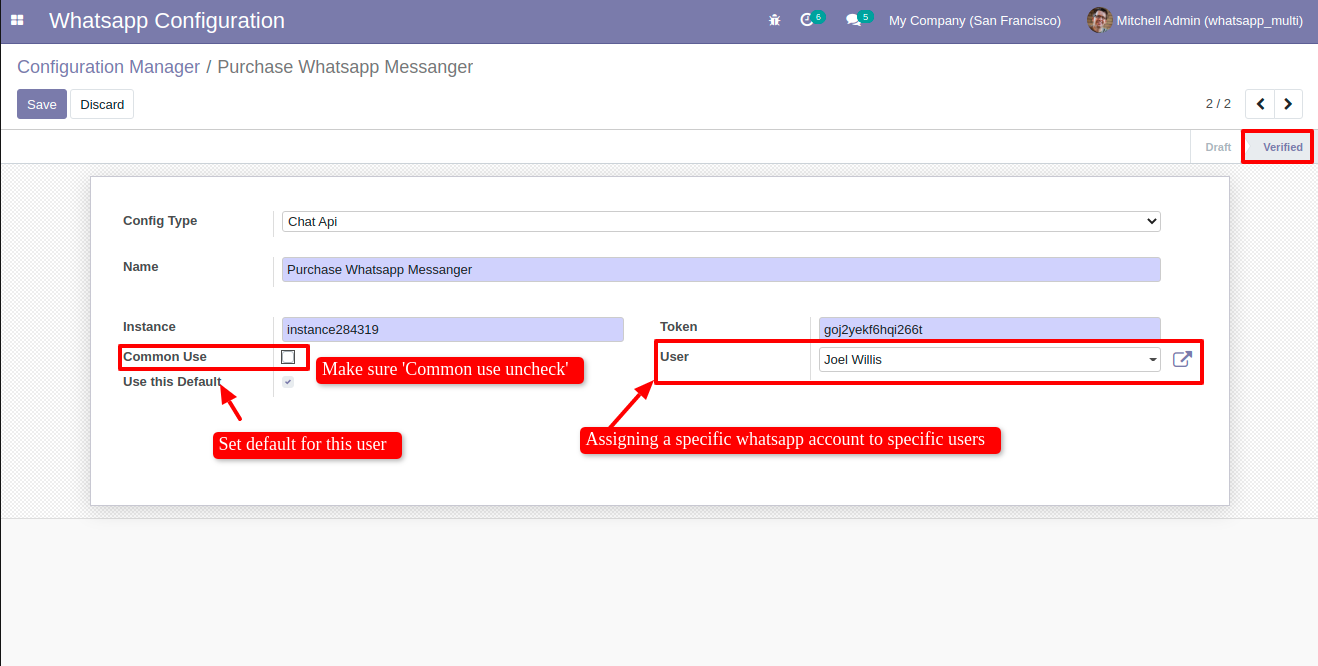1318x666 pixels.
Task: Click the User field label
Action: point(674,357)
